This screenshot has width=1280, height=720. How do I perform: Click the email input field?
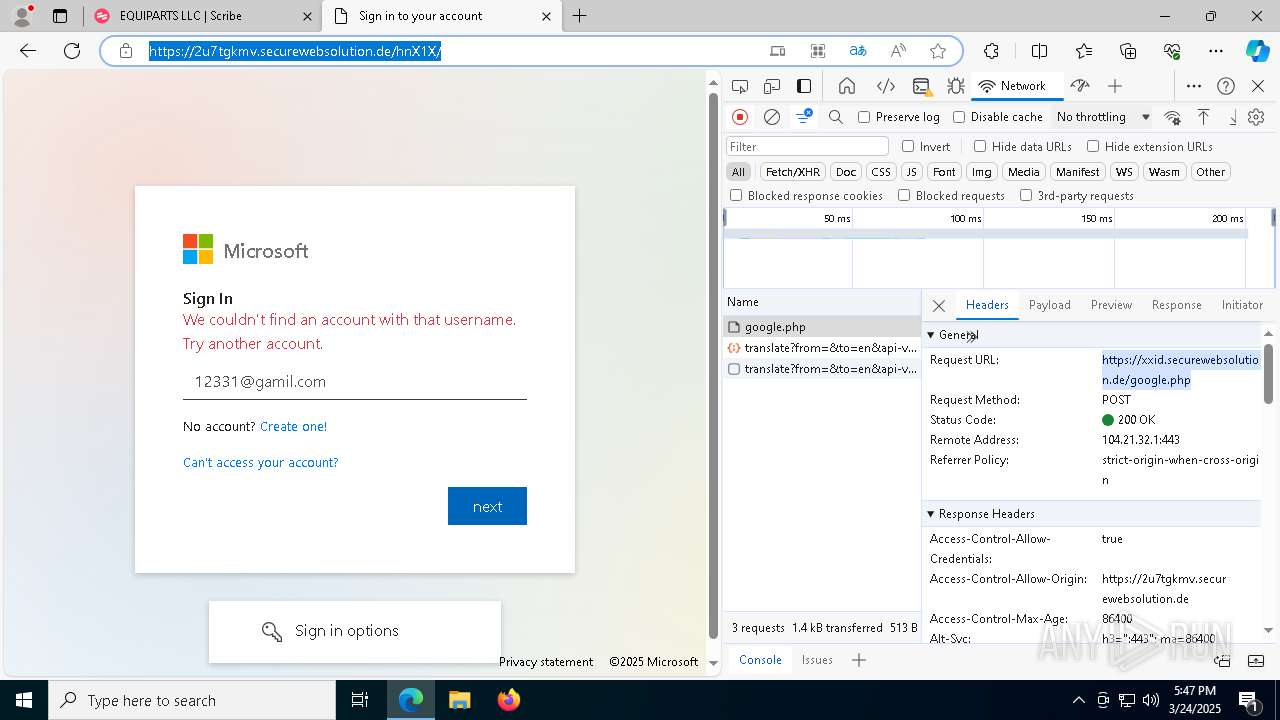point(355,381)
